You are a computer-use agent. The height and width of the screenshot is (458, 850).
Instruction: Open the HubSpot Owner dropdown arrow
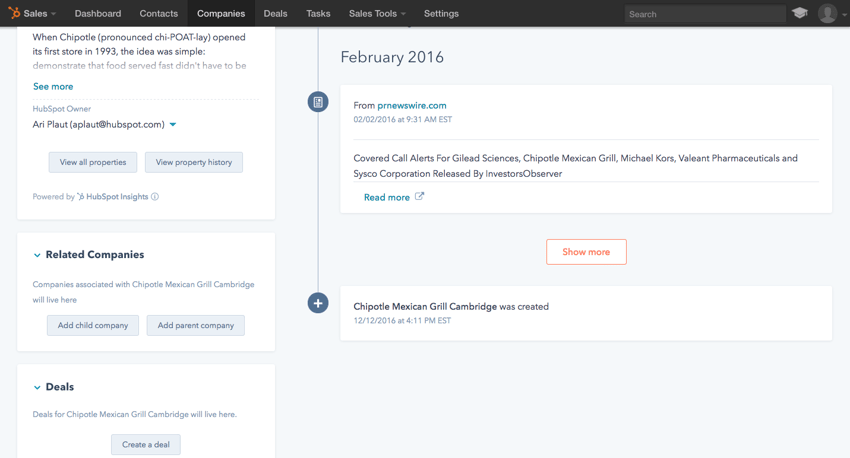click(x=173, y=125)
